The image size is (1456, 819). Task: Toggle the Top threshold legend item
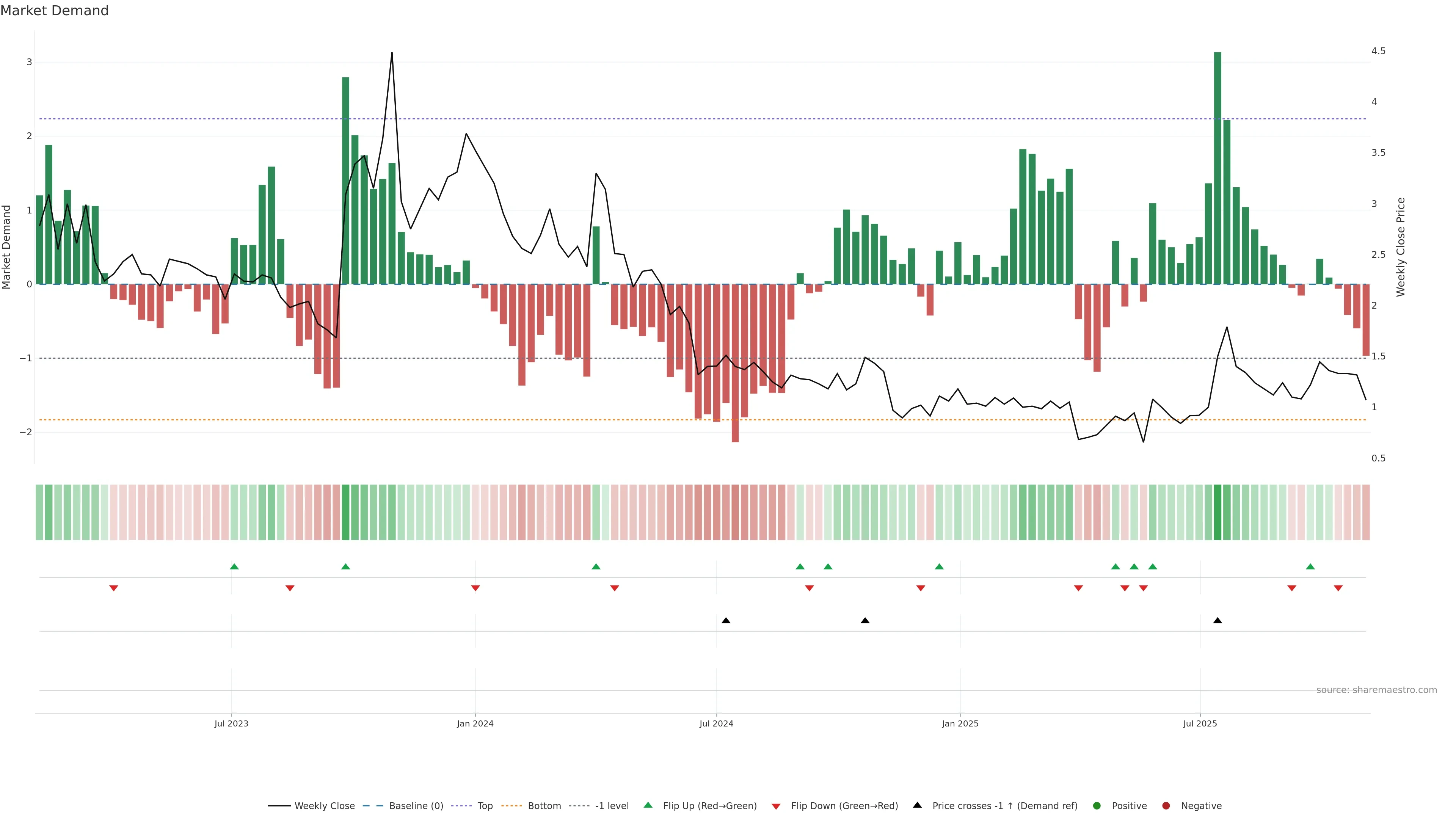[x=485, y=806]
